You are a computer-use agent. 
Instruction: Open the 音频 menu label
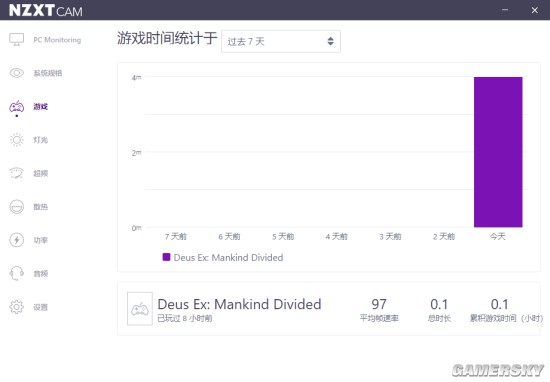(40, 273)
